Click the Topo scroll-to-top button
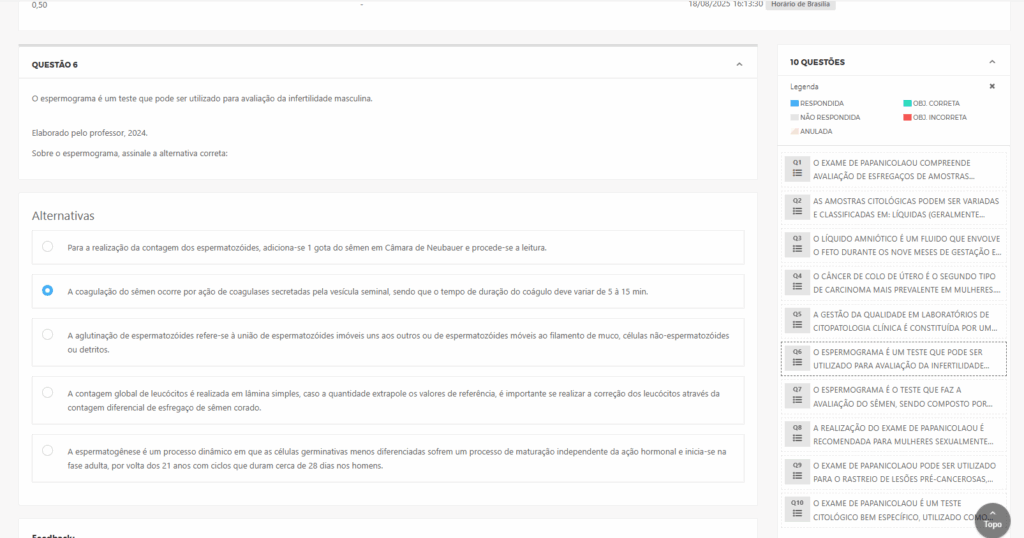 click(x=992, y=519)
